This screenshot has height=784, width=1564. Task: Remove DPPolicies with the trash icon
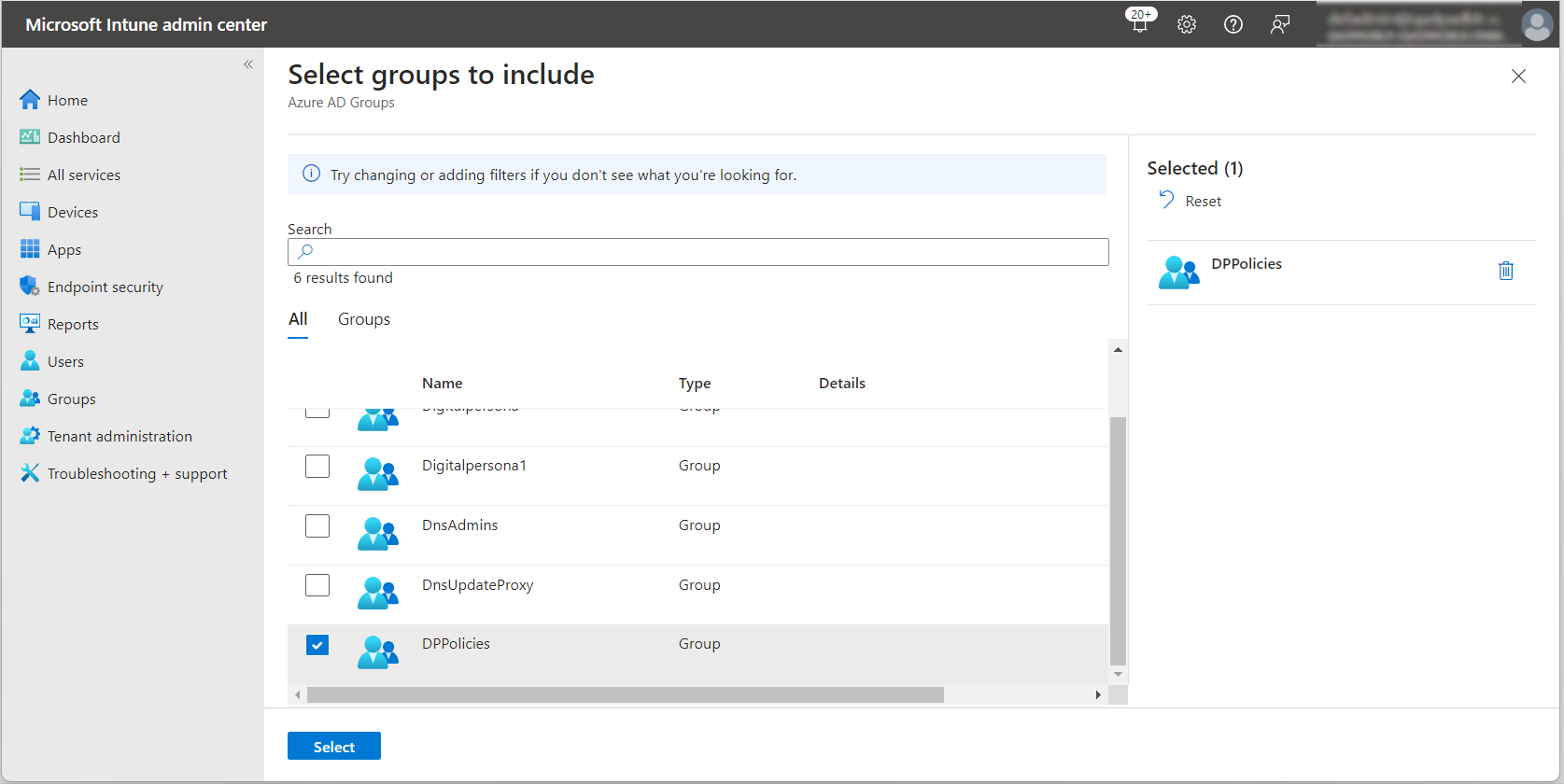[x=1505, y=271]
